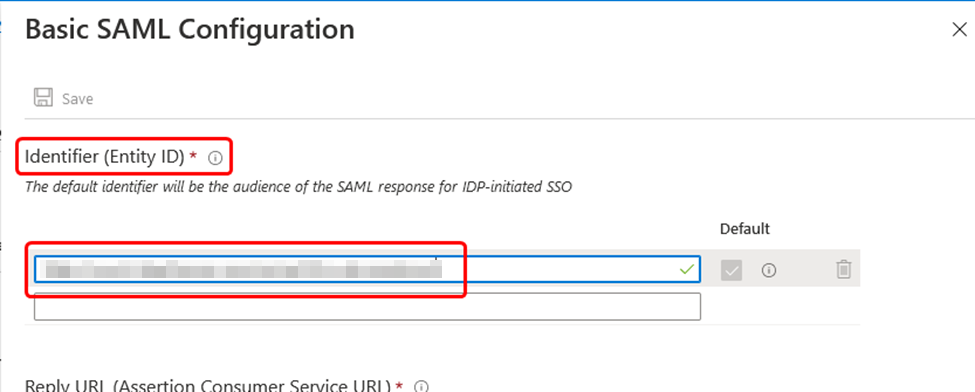Toggle the Default checkbox for the identifier
This screenshot has width=975, height=392.
coord(731,270)
